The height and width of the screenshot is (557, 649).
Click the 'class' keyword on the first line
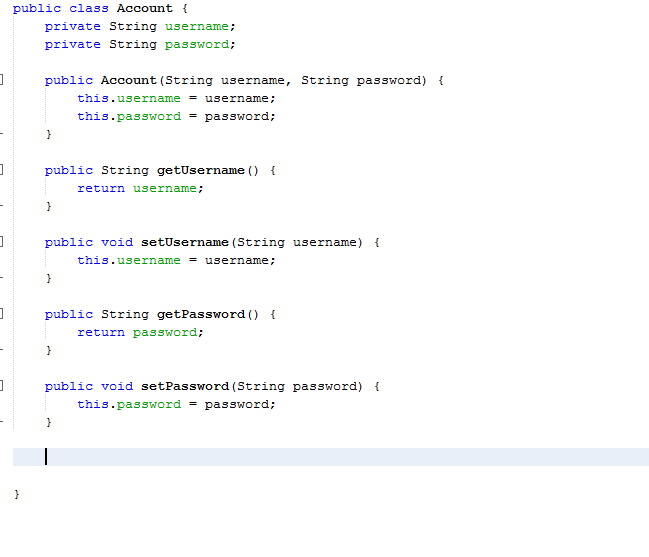[89, 8]
